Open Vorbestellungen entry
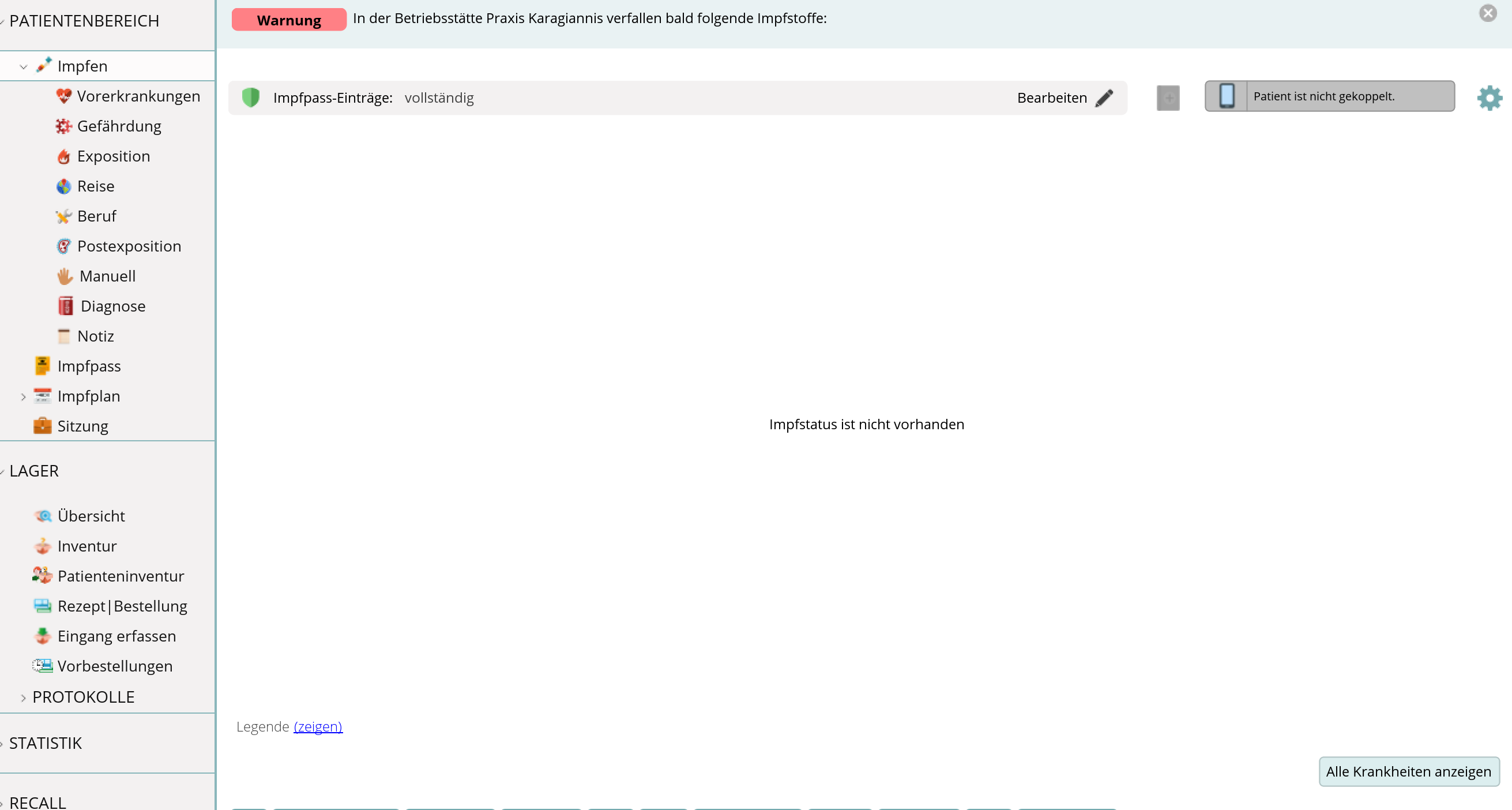This screenshot has width=1512, height=810. [x=115, y=666]
